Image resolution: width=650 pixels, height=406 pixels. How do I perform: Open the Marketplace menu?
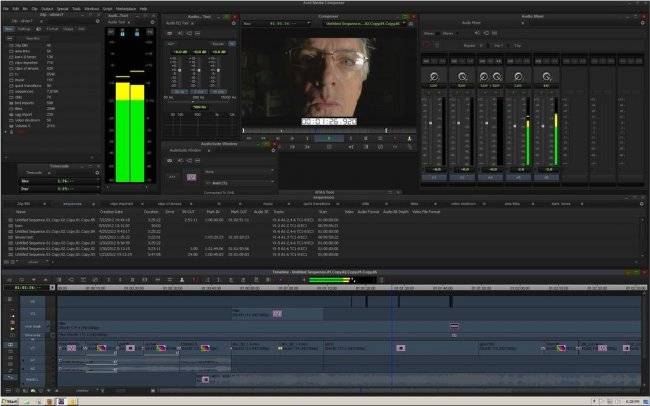(125, 9)
